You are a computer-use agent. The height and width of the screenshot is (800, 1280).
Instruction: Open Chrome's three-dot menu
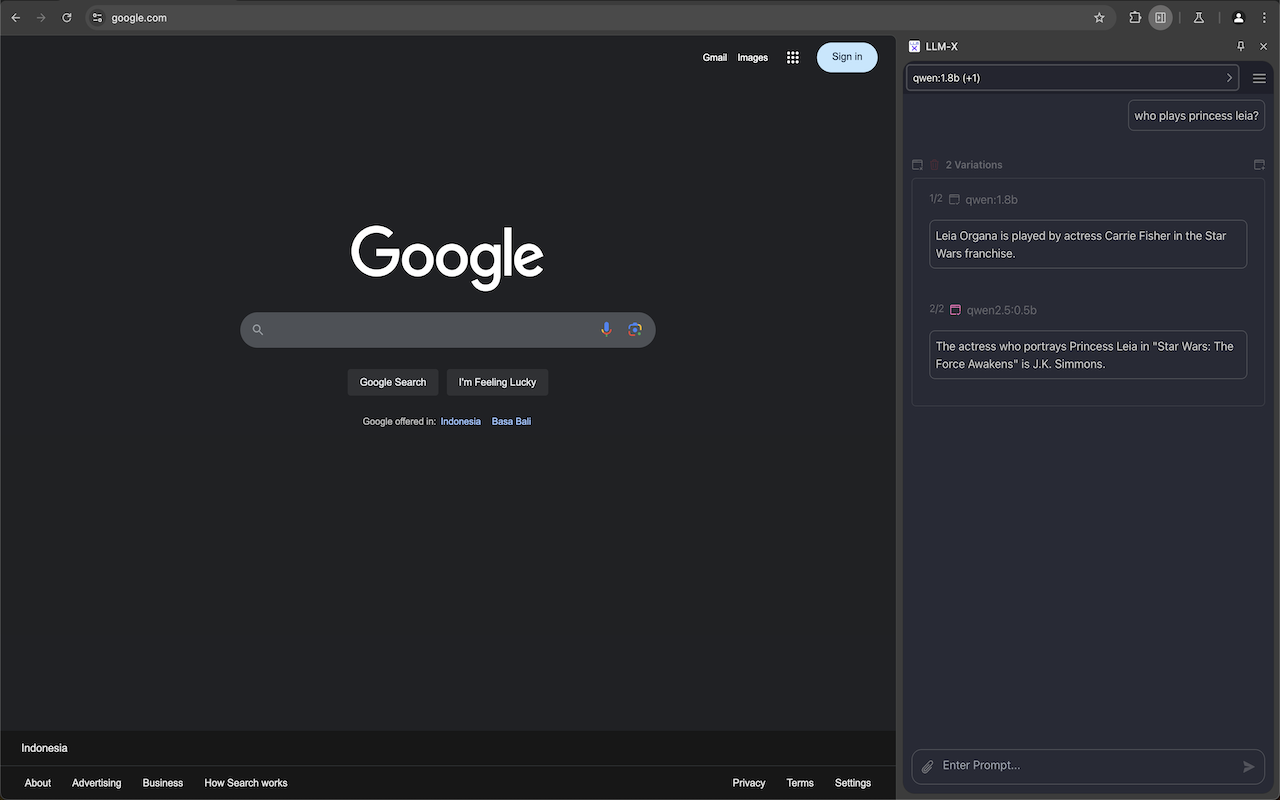coord(1264,18)
